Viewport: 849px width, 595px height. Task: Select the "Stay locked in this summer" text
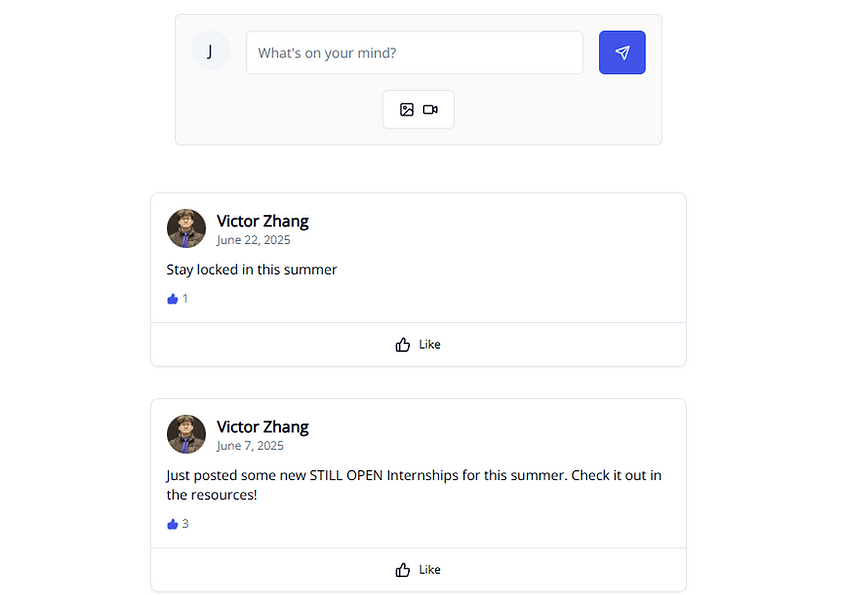pyautogui.click(x=252, y=270)
